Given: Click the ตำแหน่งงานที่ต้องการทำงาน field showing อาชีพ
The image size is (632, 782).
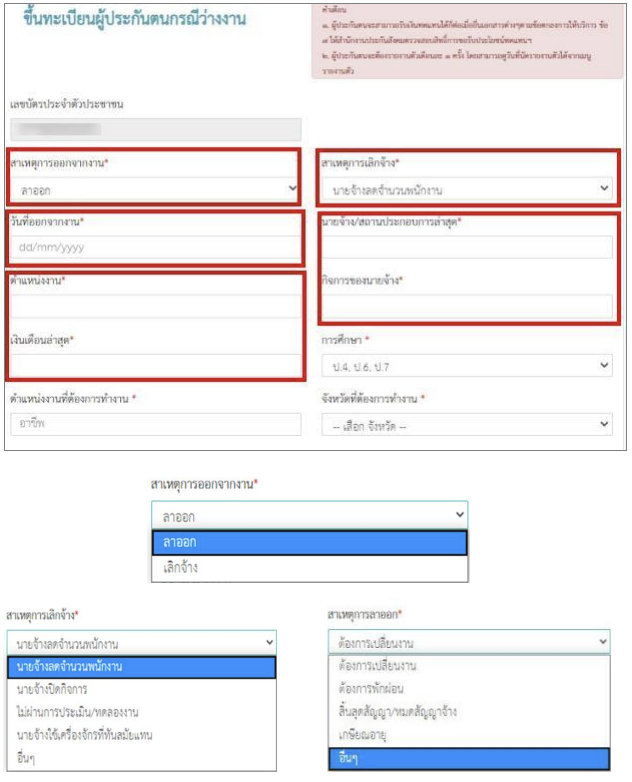Looking at the screenshot, I should 156,424.
